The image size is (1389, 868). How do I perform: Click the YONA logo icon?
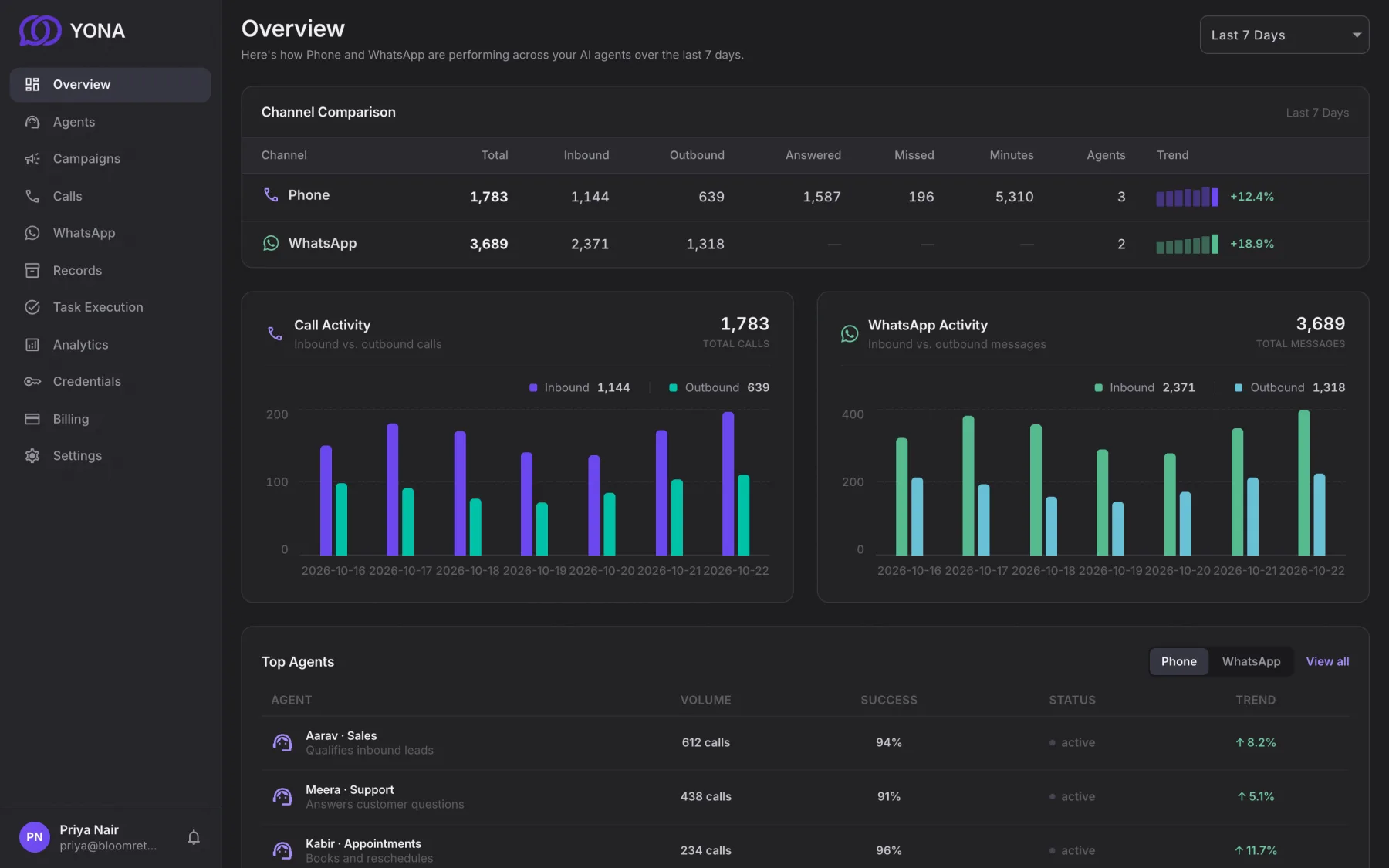pos(40,30)
